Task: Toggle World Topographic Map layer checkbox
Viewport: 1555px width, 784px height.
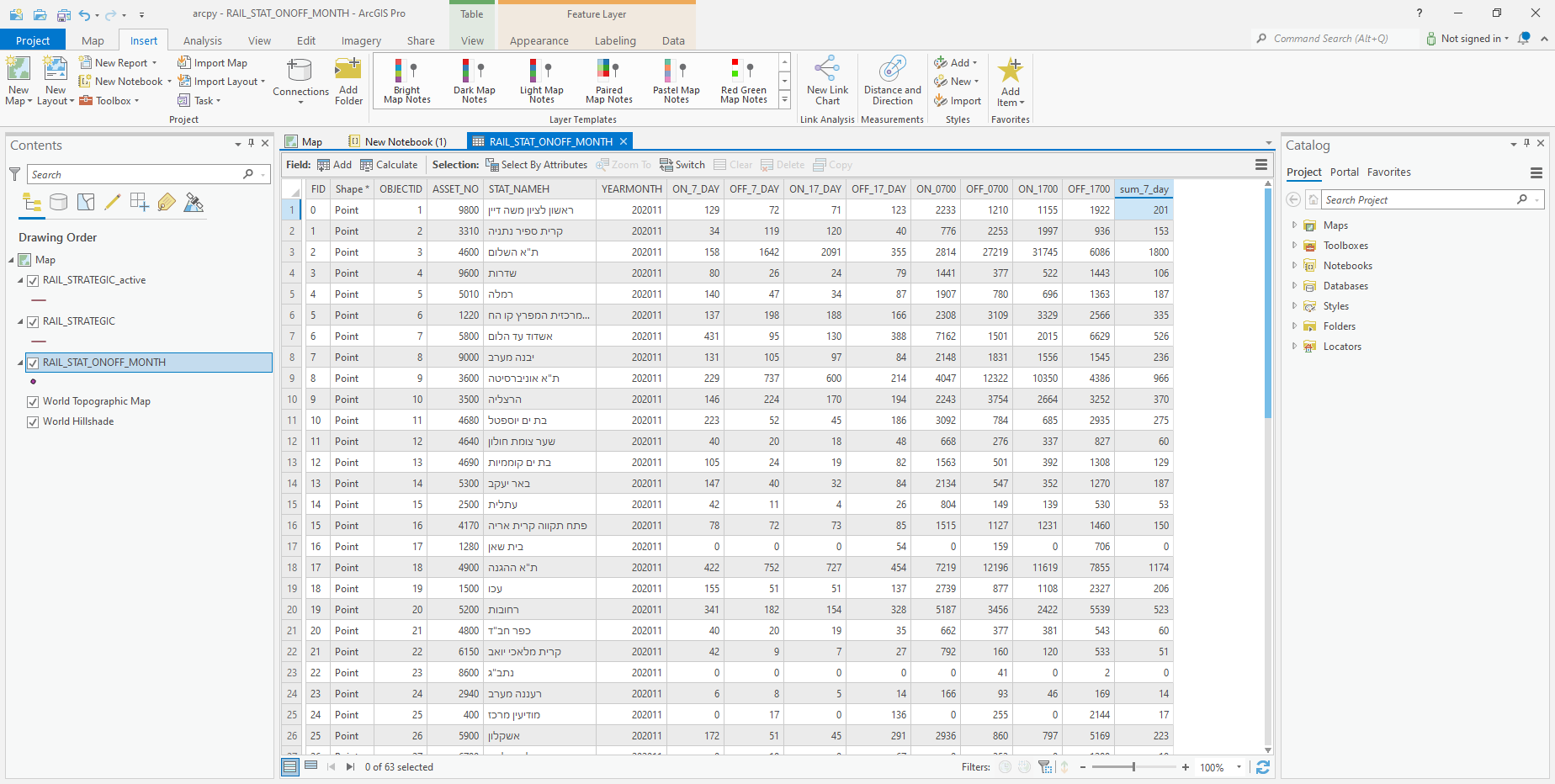Action: point(33,402)
